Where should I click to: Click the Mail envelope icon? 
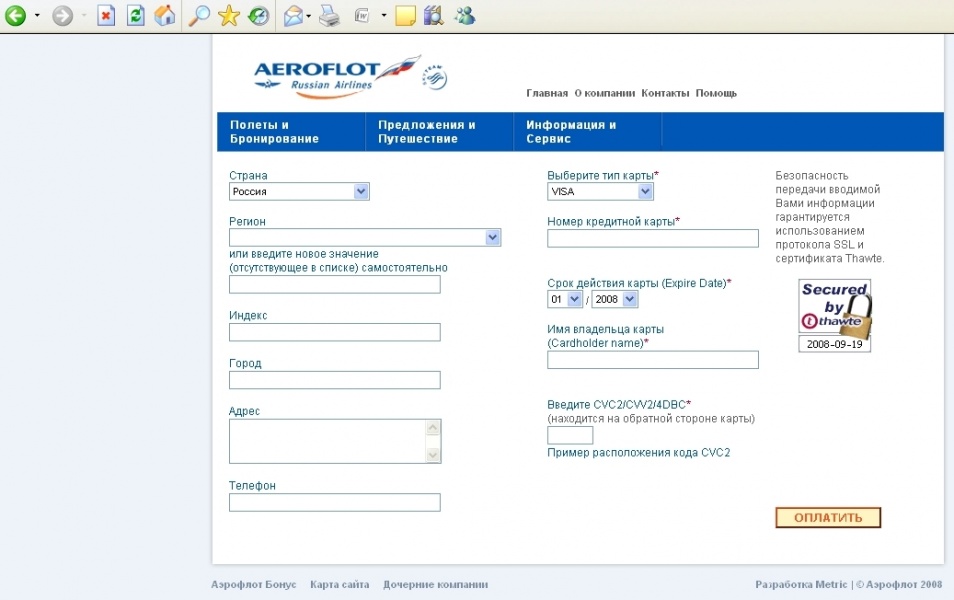292,16
